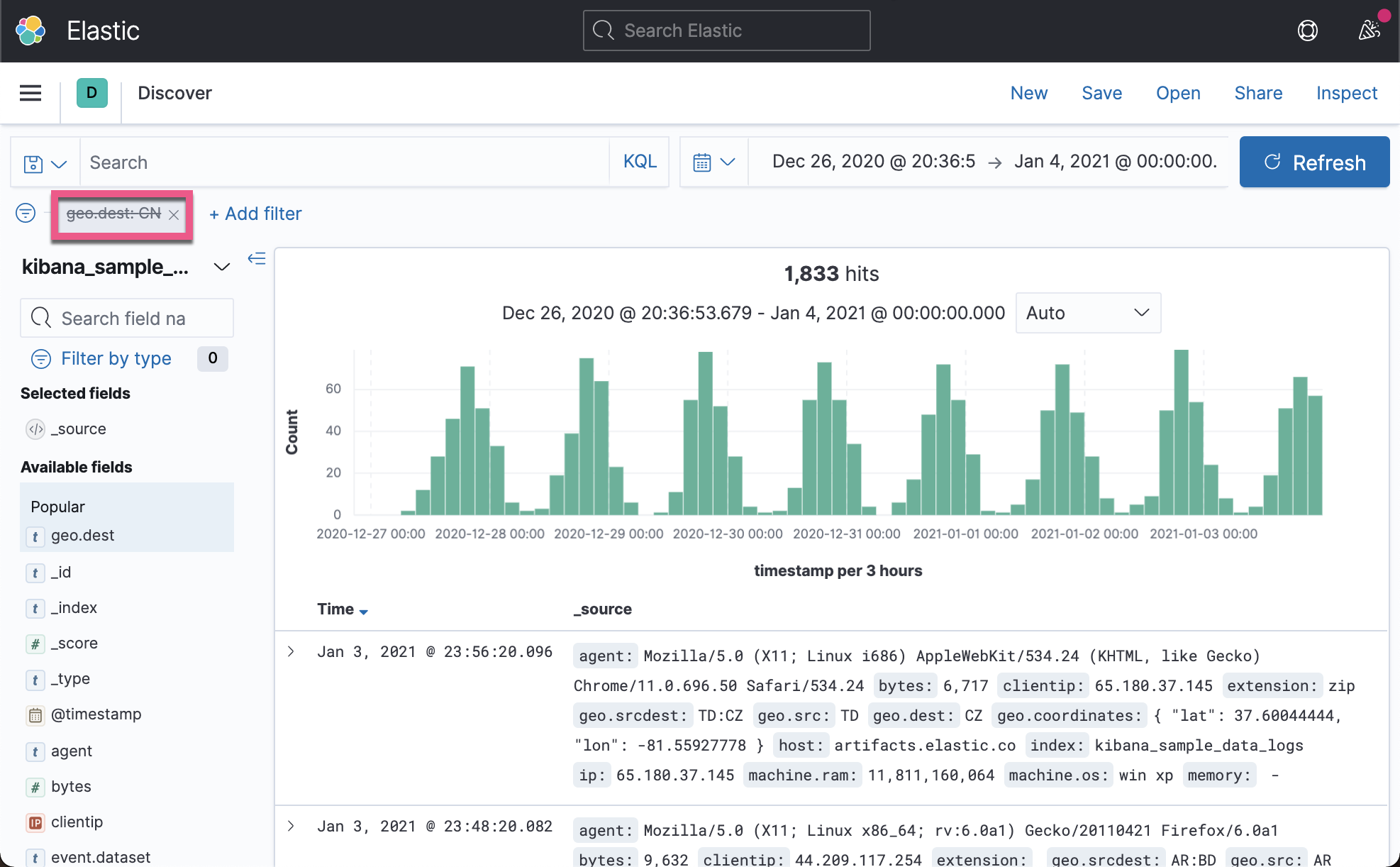Open the Auto histogram interval dropdown

pos(1088,313)
